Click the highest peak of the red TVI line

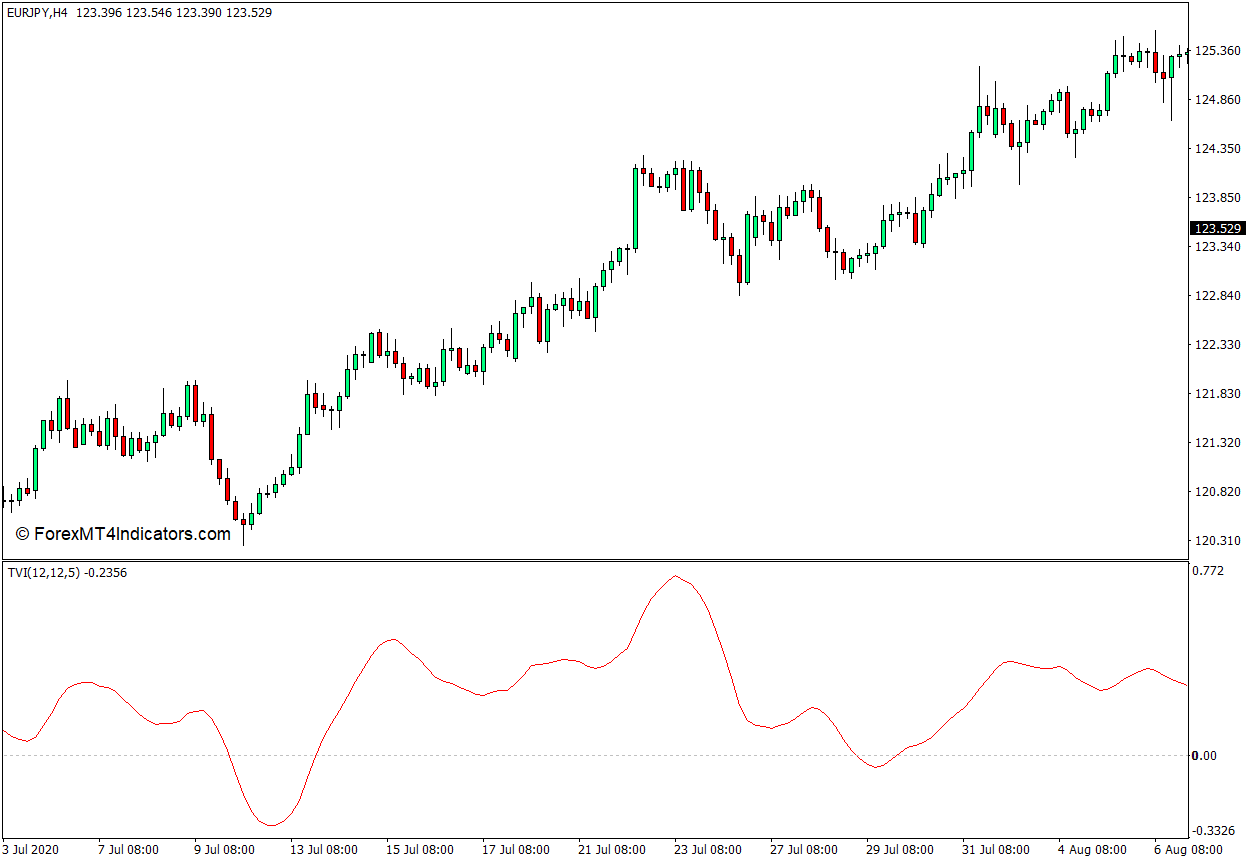click(676, 576)
